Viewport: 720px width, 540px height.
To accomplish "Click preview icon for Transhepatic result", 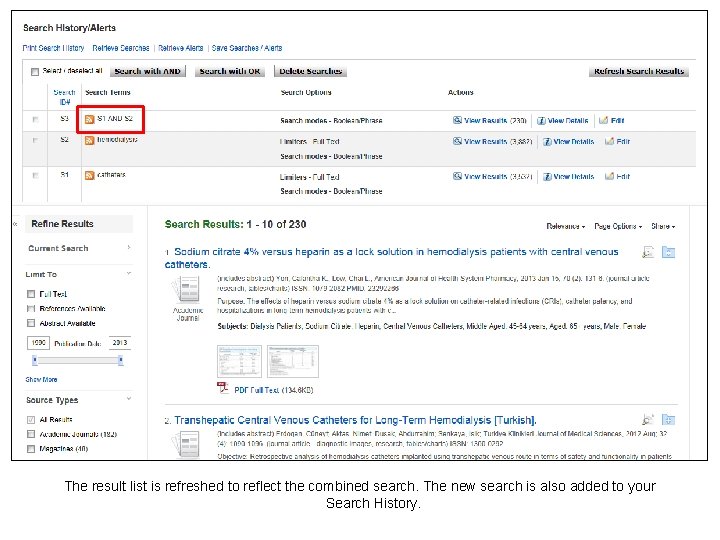I will [648, 419].
